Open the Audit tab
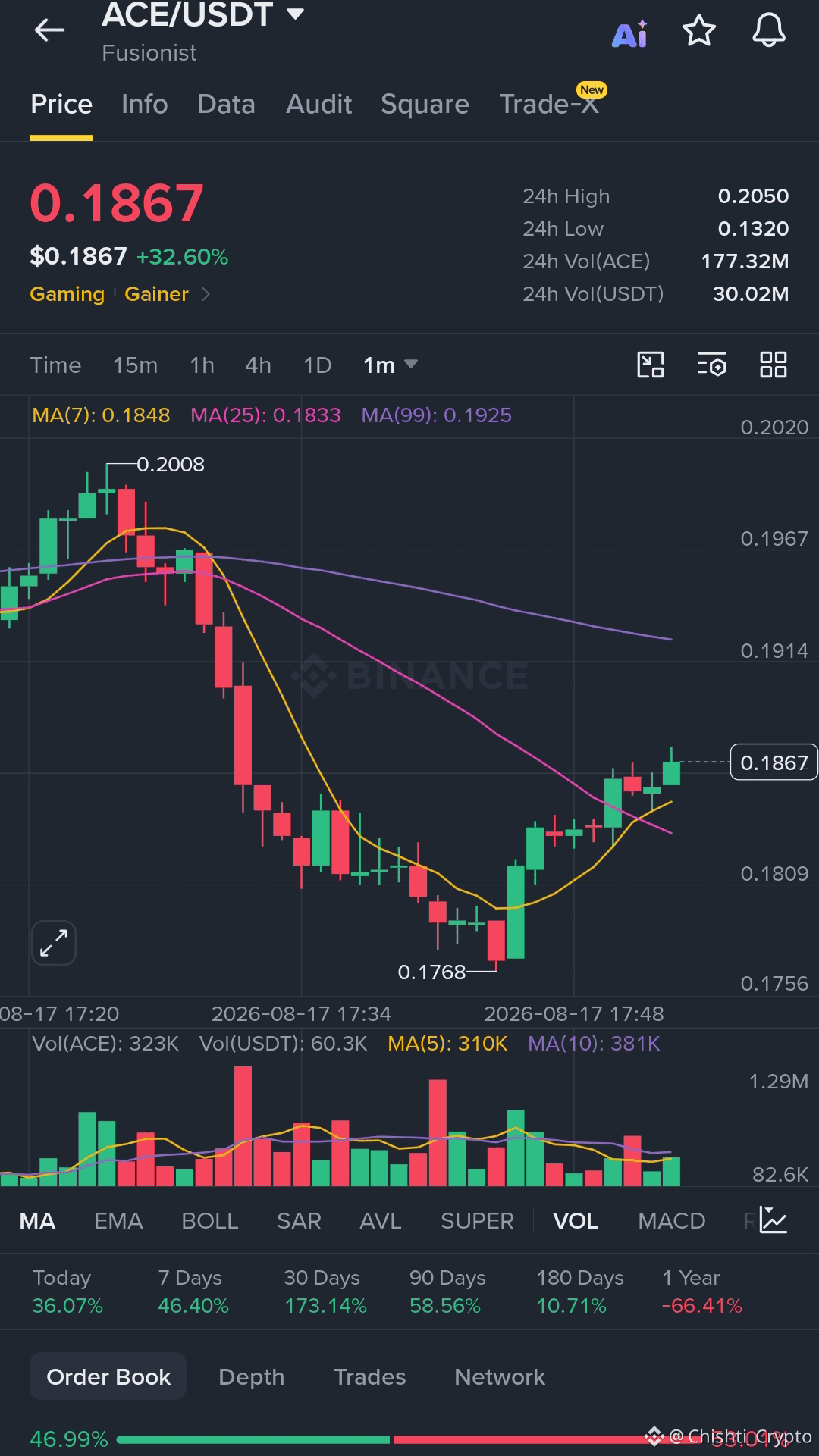Image resolution: width=819 pixels, height=1456 pixels. click(318, 104)
